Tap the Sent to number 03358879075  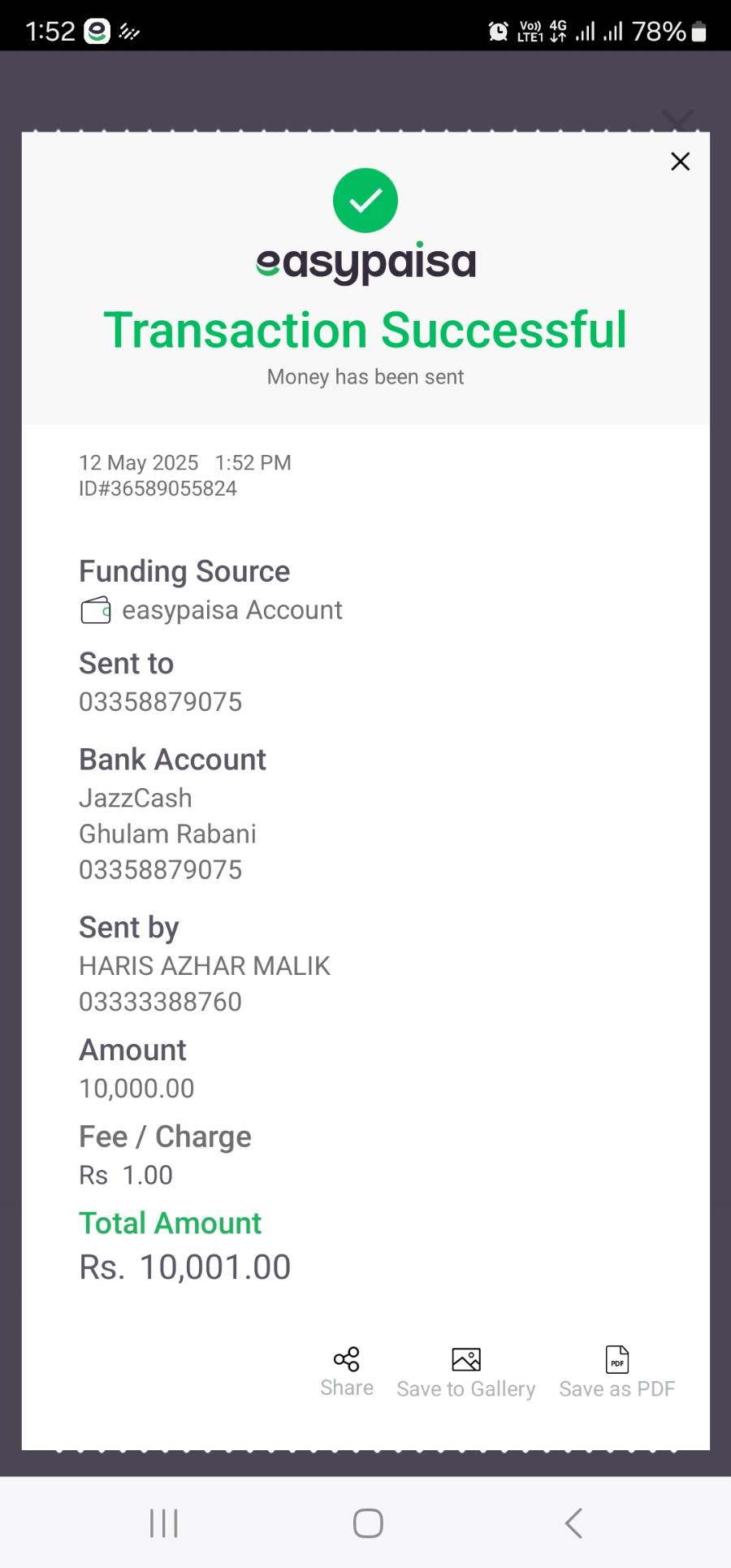tap(161, 702)
